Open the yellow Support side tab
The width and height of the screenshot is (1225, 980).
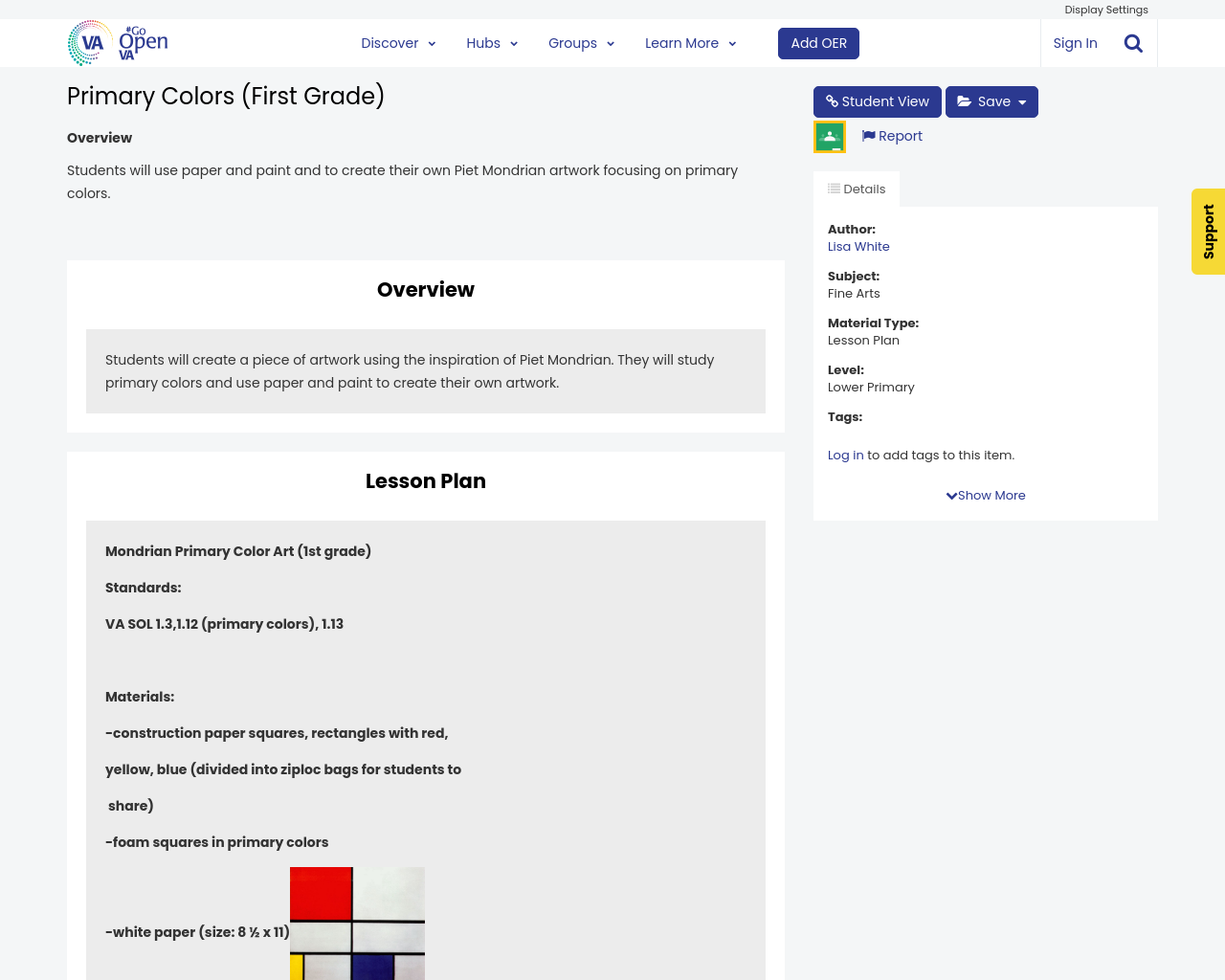1208,232
